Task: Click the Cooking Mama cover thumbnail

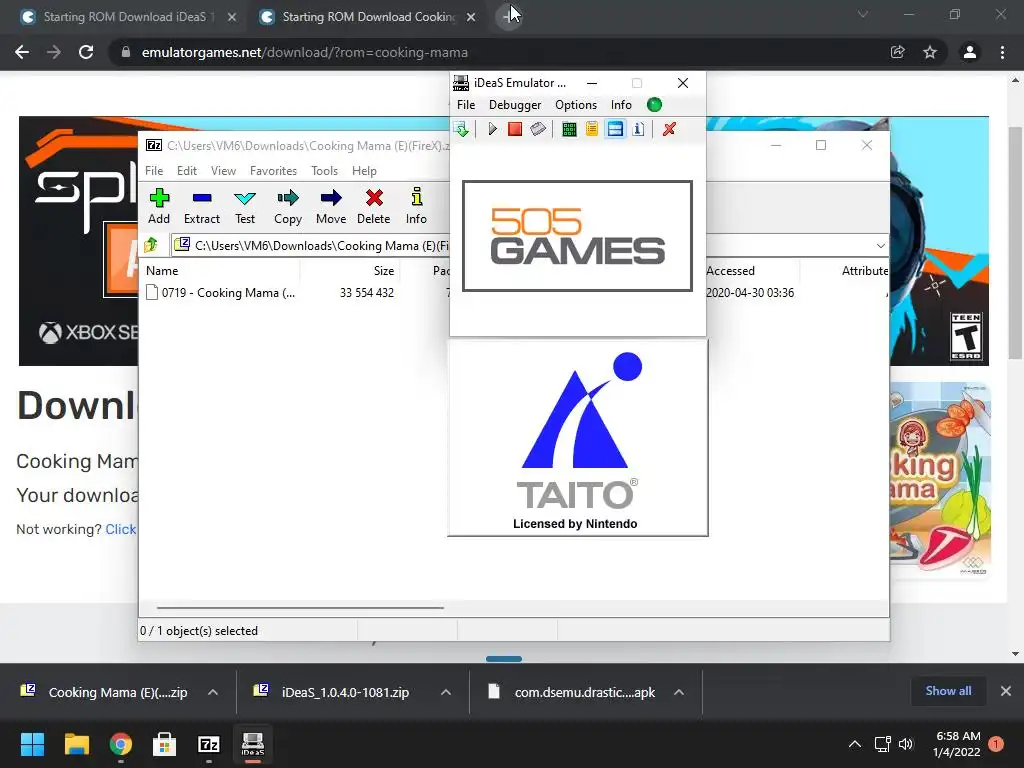Action: point(940,481)
